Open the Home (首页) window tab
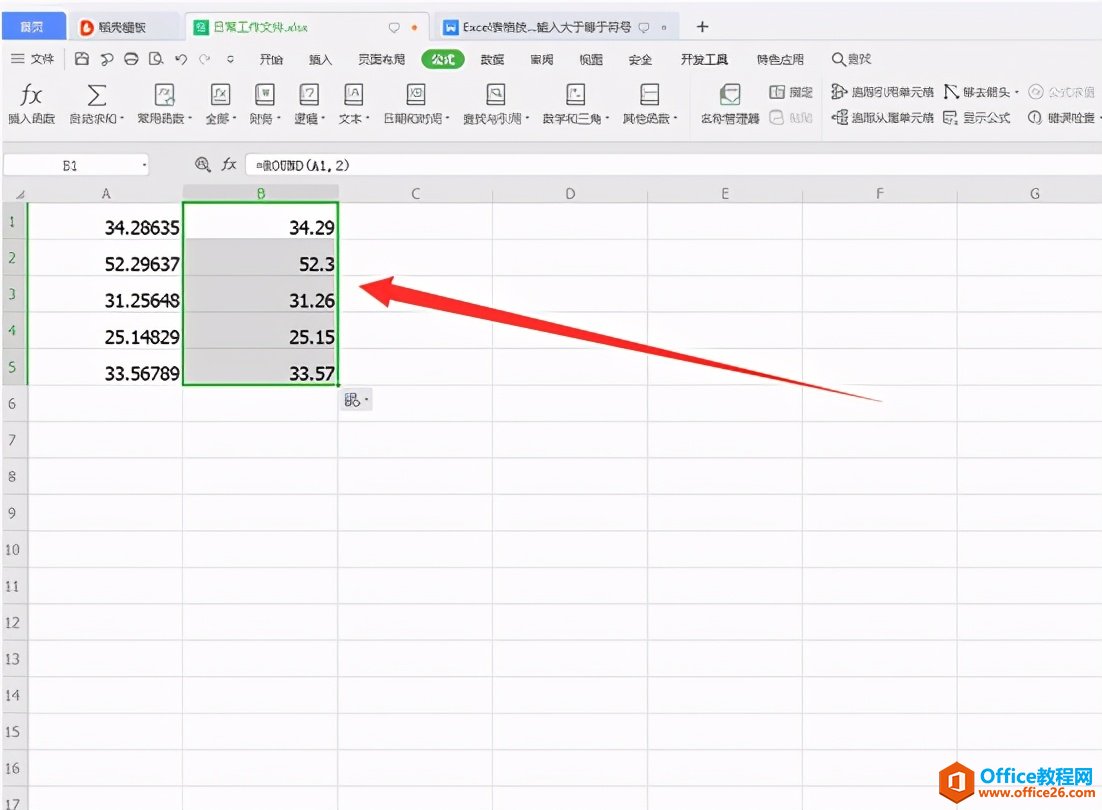This screenshot has width=1102, height=810. coord(32,27)
